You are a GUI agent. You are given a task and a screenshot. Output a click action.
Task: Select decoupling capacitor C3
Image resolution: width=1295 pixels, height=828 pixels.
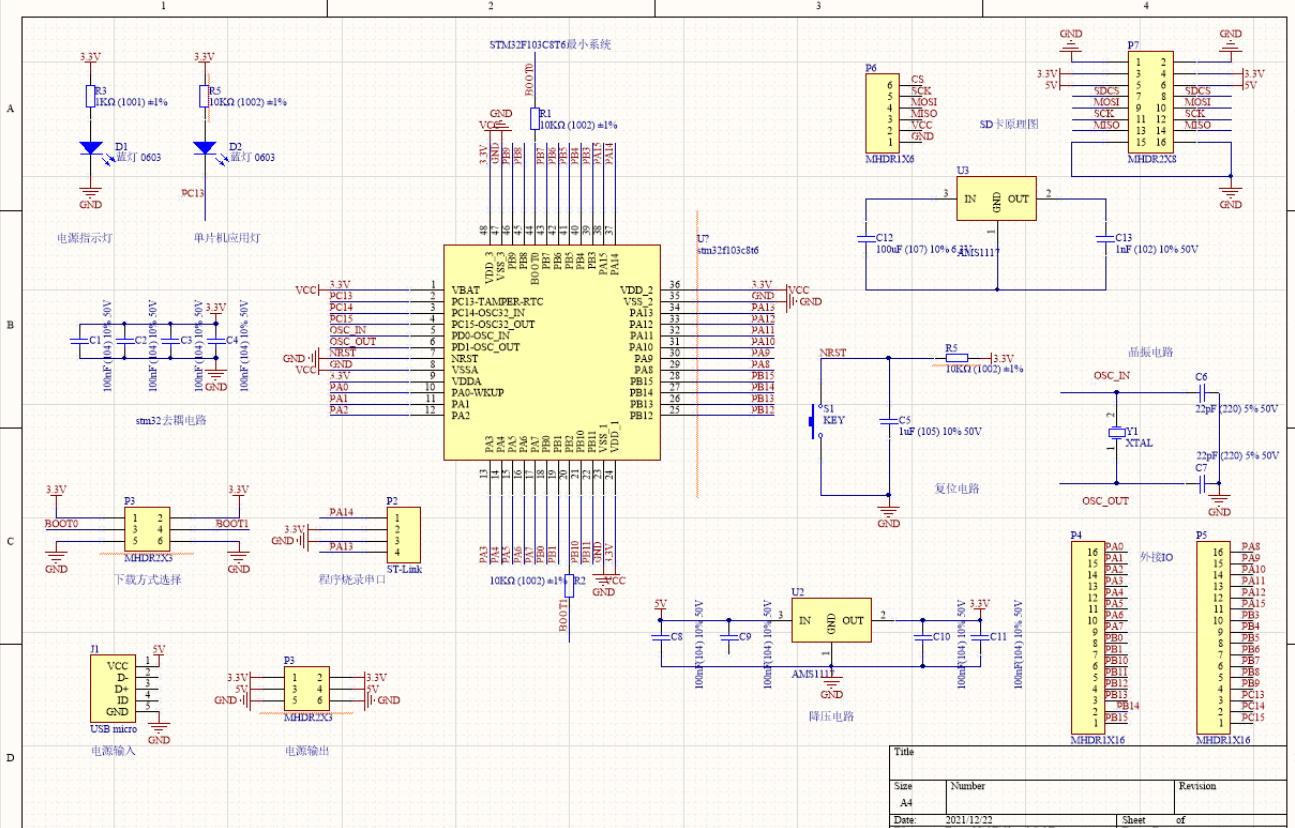pos(170,341)
